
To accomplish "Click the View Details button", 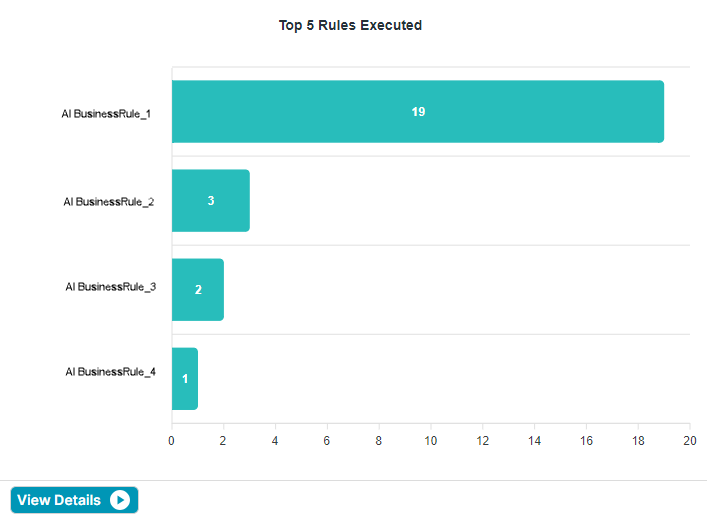I will point(74,500).
